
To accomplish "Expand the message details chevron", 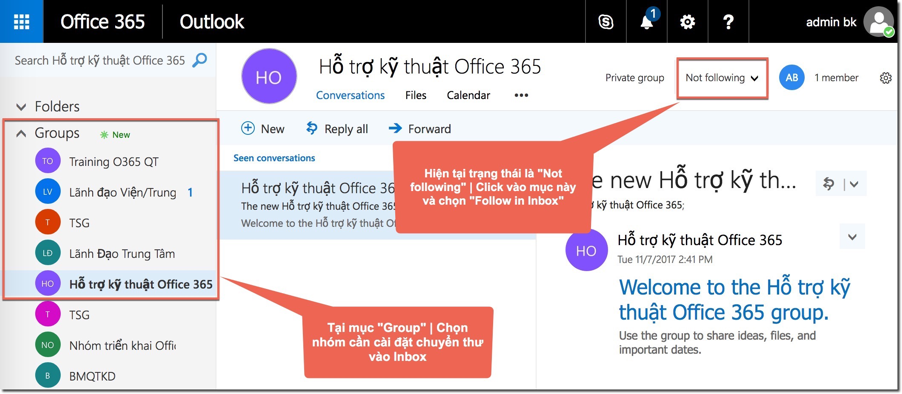I will coord(853,237).
